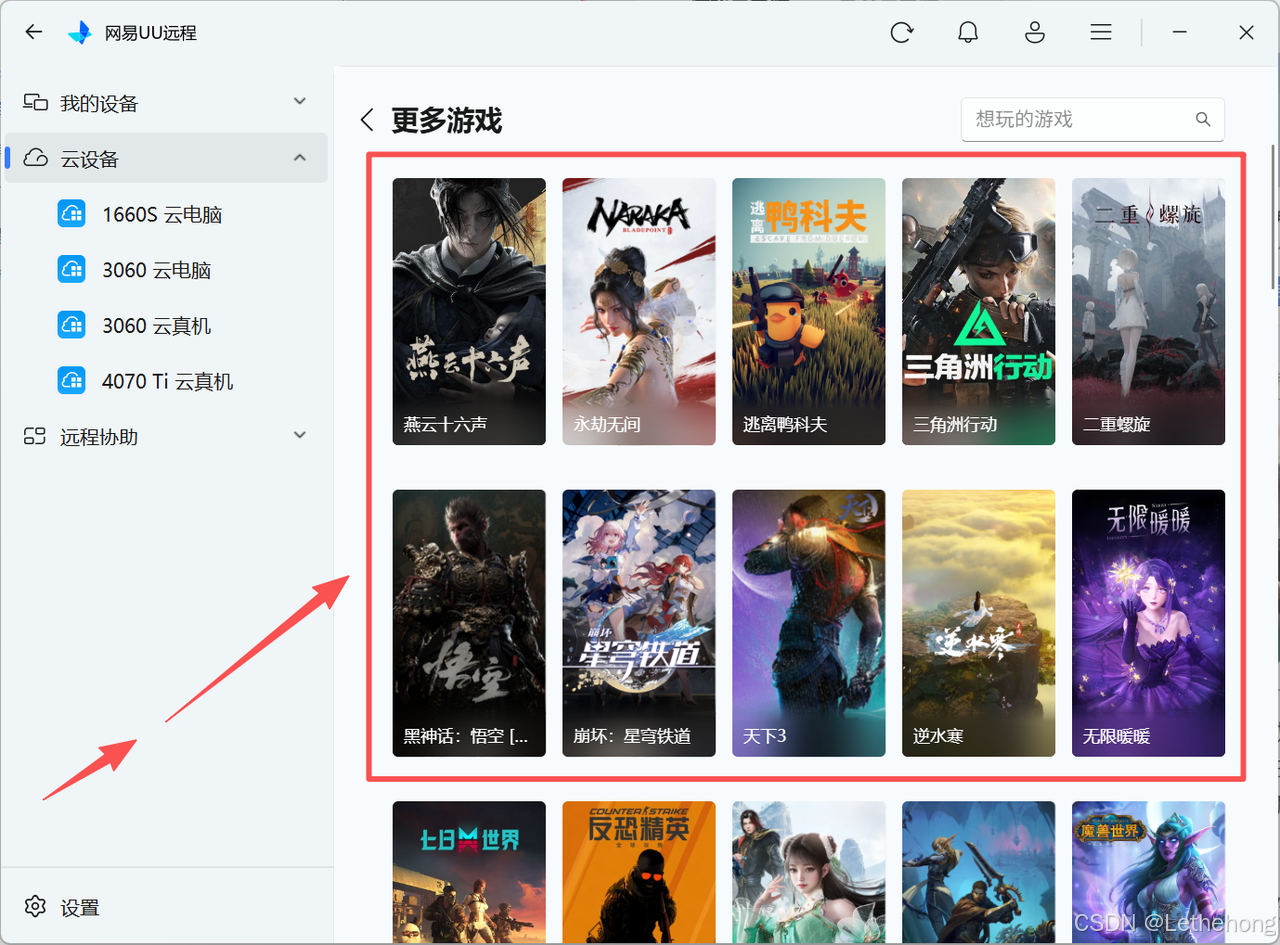
Task: Return from 更多游戏 via back chevron
Action: click(367, 121)
